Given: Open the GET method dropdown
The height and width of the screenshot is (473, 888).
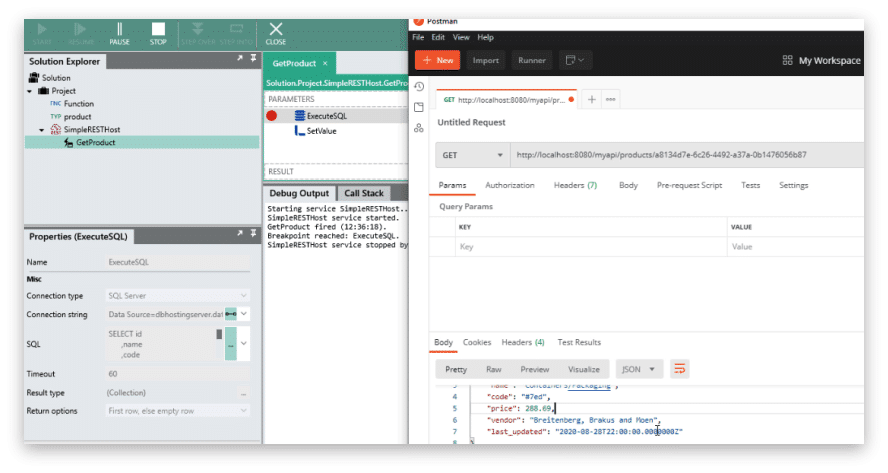Looking at the screenshot, I should (x=472, y=155).
